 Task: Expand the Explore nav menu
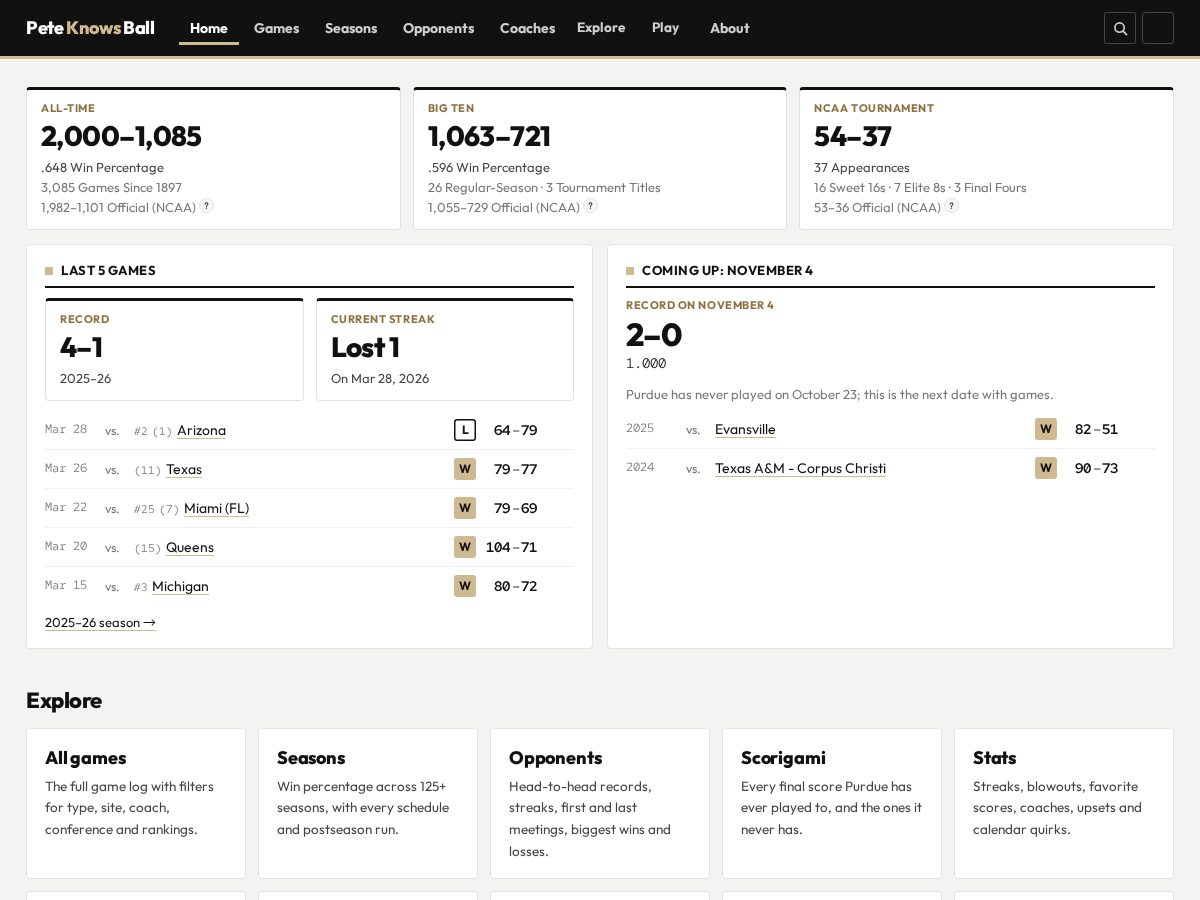coord(601,28)
